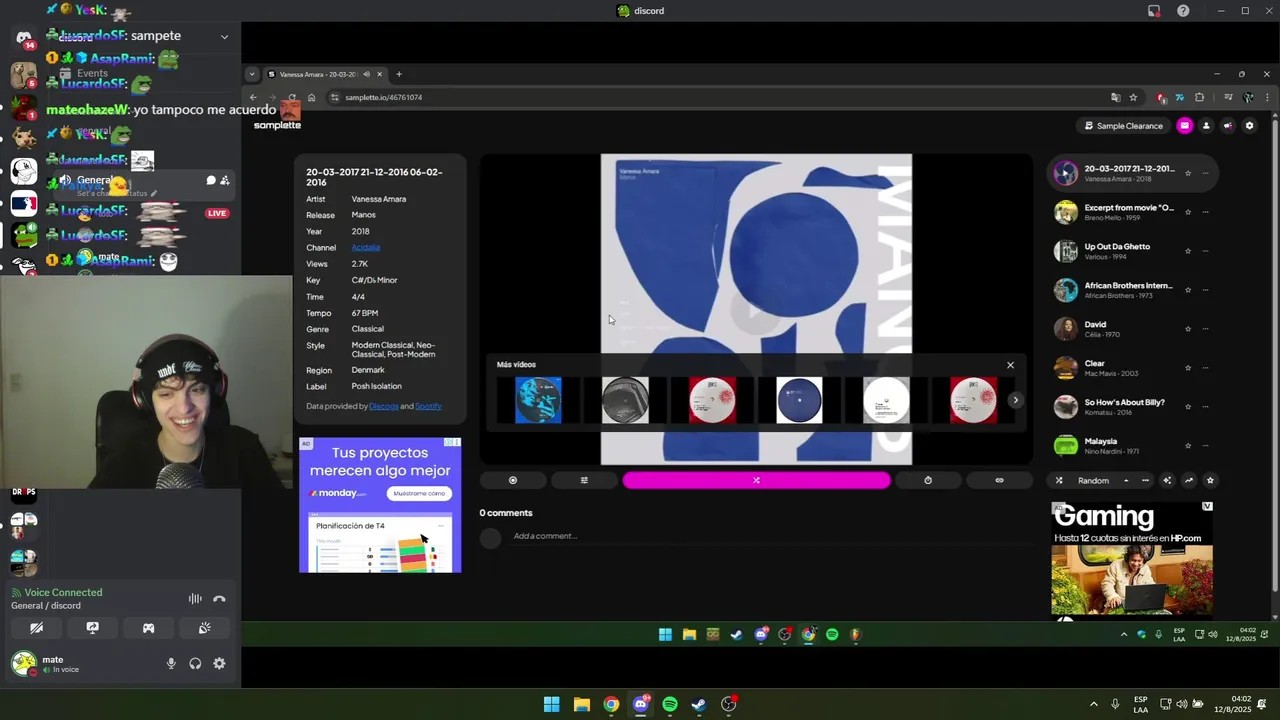This screenshot has width=1280, height=720.
Task: Click the timer history icon below player
Action: click(x=928, y=480)
